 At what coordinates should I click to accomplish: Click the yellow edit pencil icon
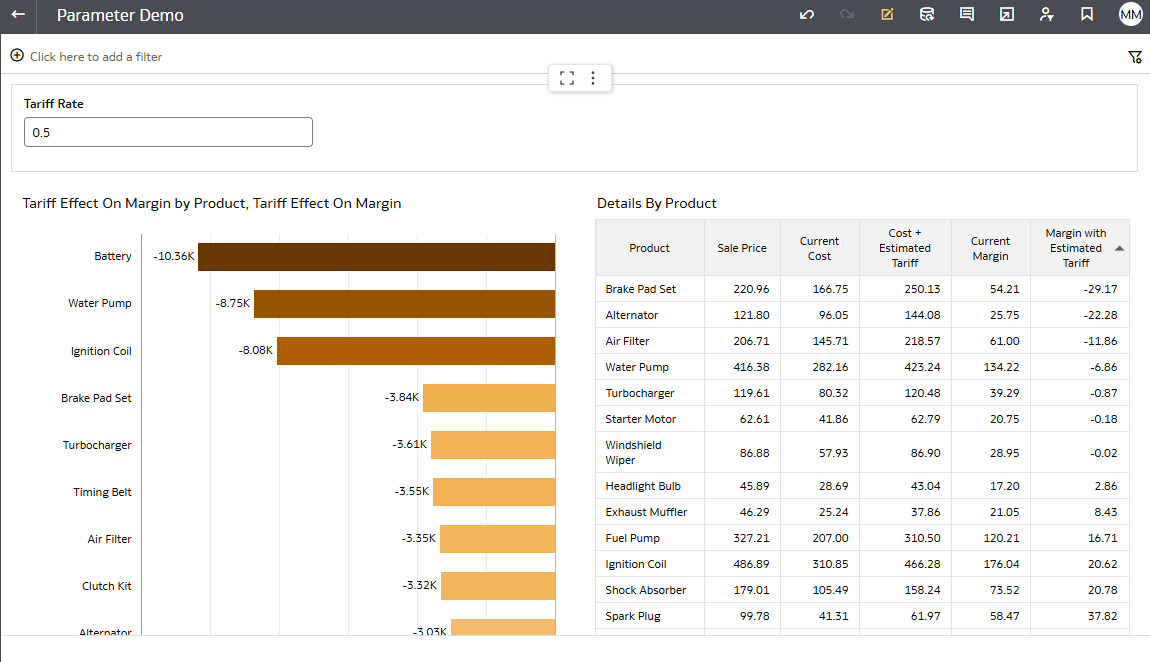coord(887,15)
